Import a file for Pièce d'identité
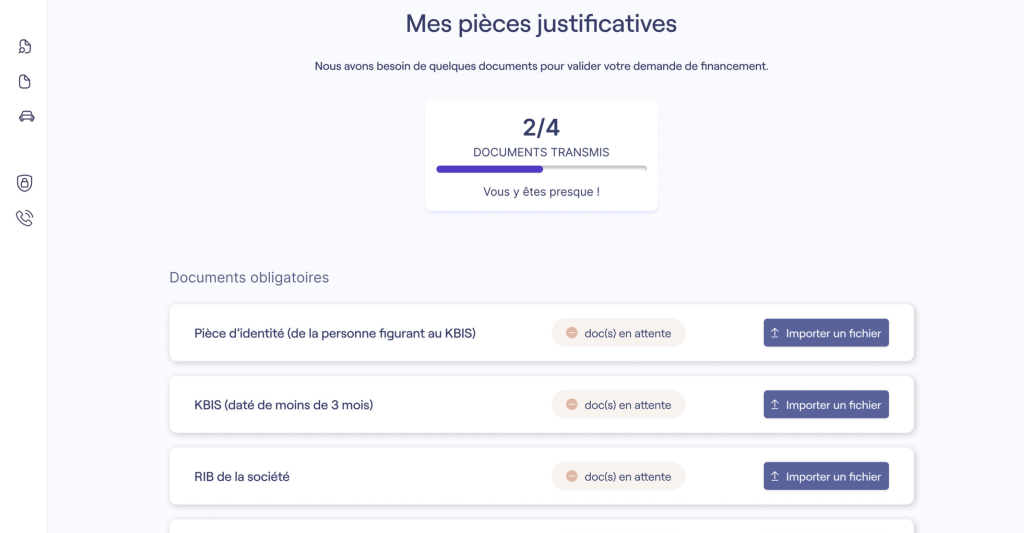This screenshot has width=1024, height=533. click(826, 333)
